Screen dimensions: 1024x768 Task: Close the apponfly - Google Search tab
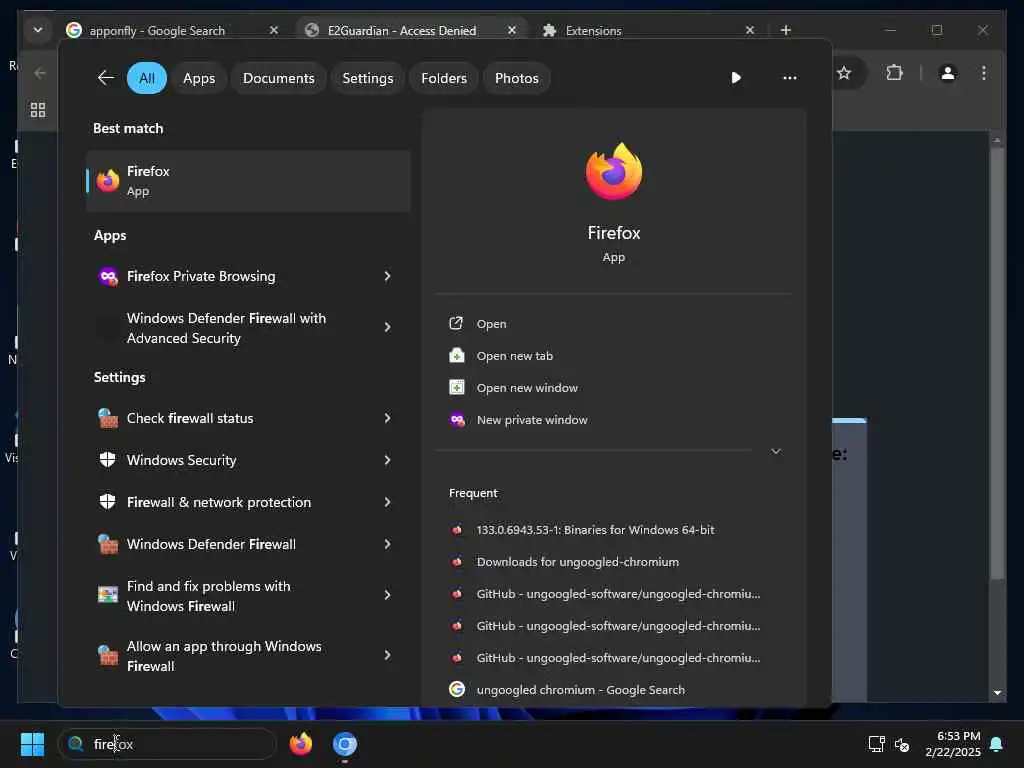[x=274, y=30]
